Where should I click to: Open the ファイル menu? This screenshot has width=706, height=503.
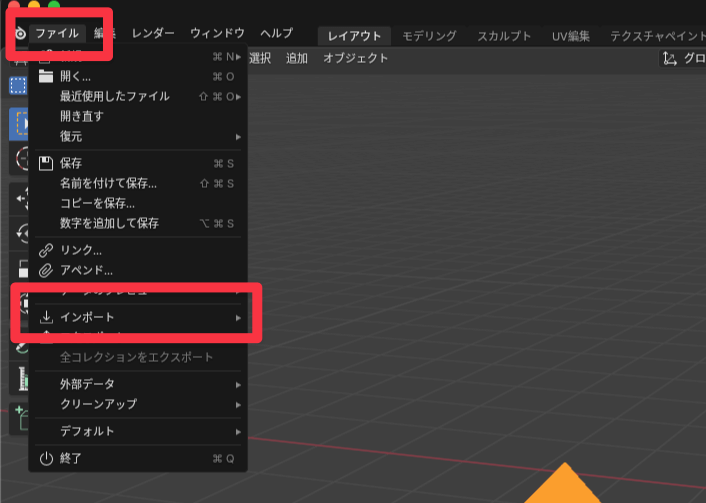point(57,33)
